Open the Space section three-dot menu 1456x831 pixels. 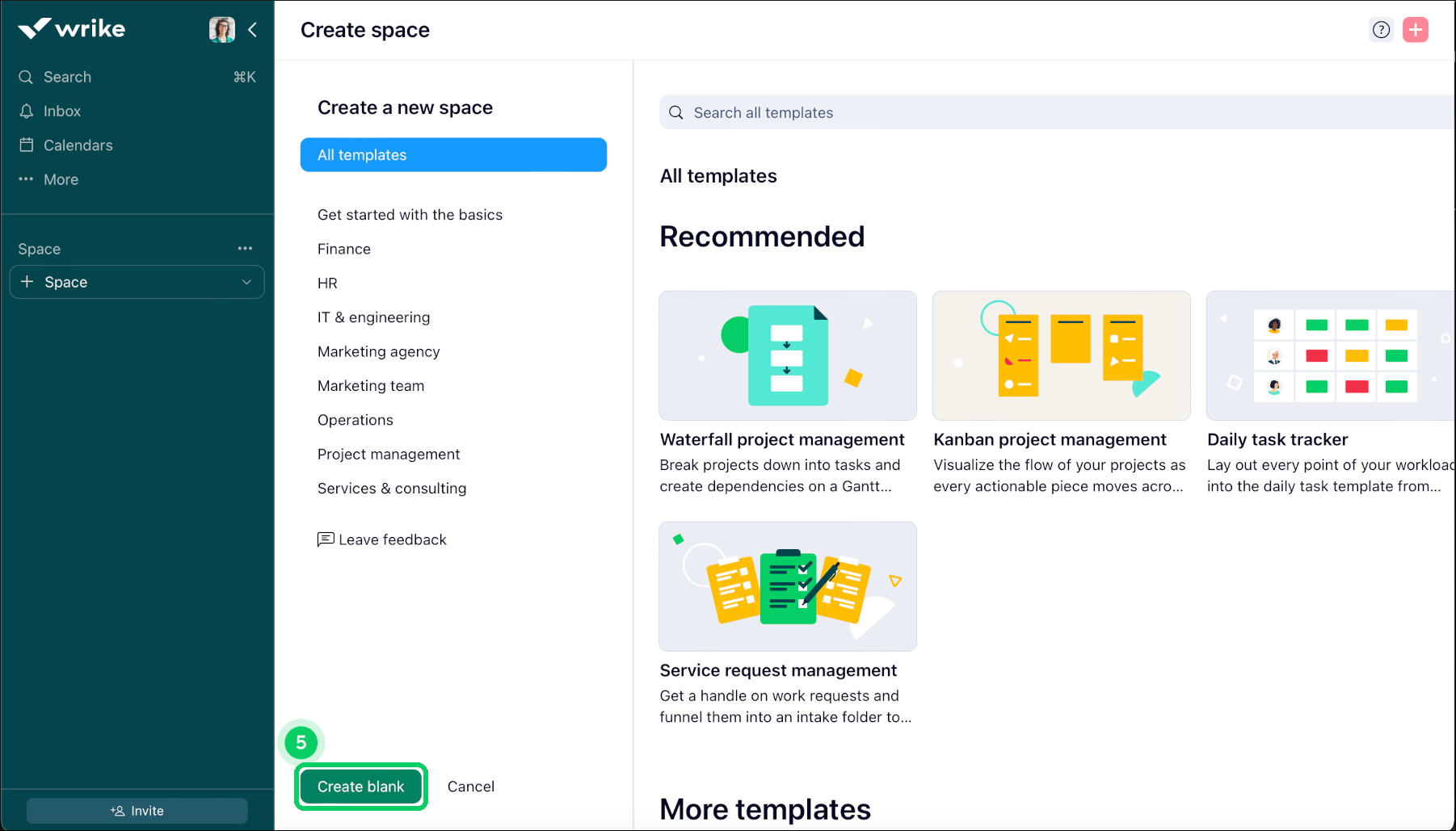tap(245, 249)
